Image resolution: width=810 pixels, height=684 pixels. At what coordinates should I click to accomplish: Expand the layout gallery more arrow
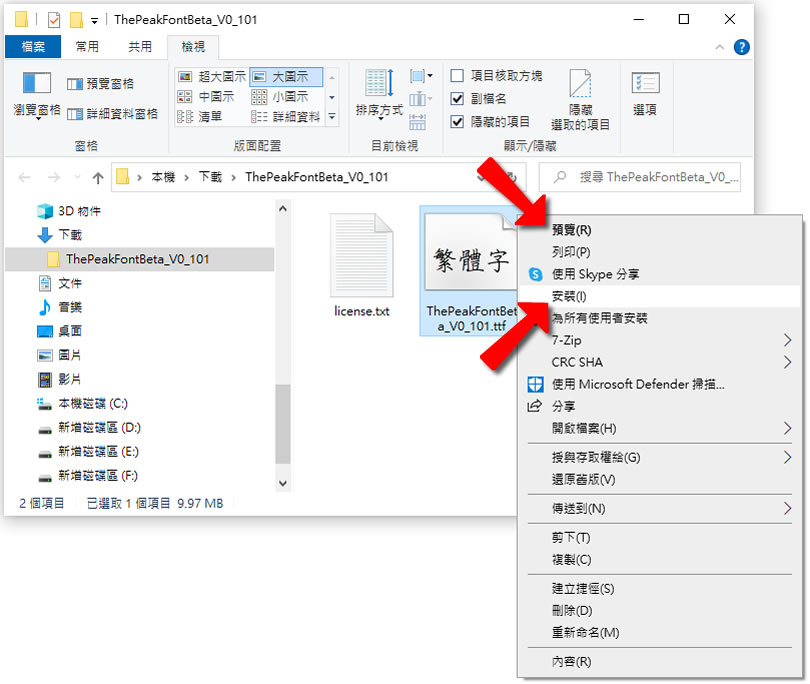click(x=332, y=117)
